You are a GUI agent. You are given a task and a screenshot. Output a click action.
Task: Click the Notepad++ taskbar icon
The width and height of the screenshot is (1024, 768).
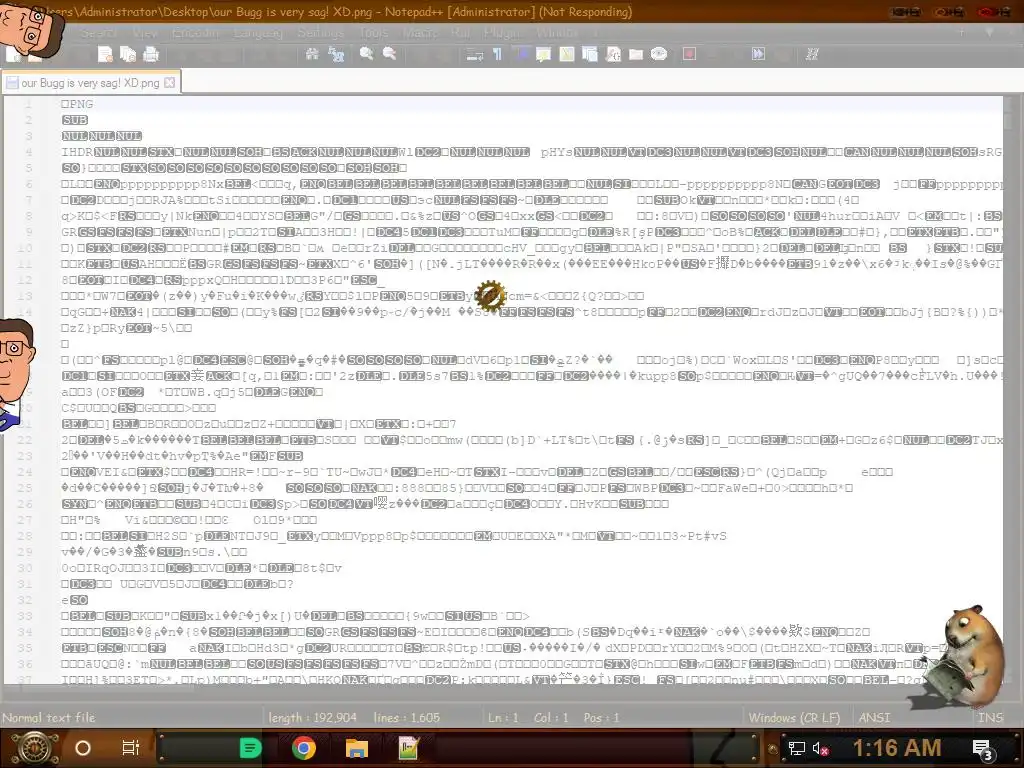click(408, 748)
